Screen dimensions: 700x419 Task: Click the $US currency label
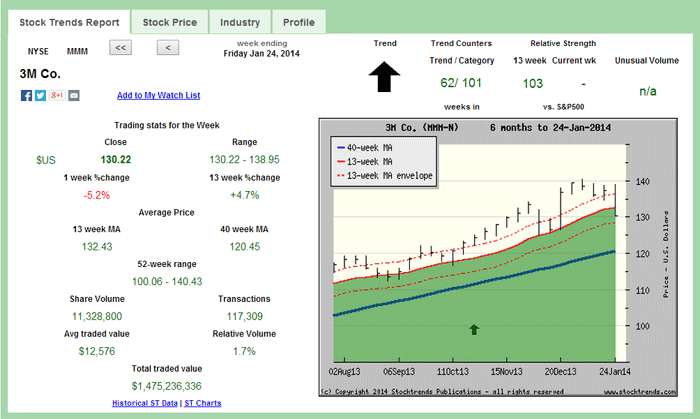pos(46,160)
